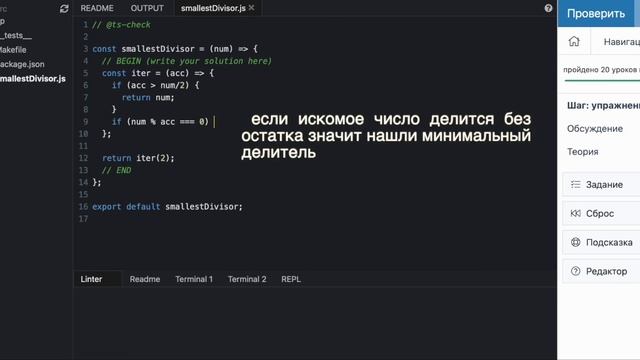Click code line 'return iter(2);'
The image size is (640, 360).
pos(138,158)
